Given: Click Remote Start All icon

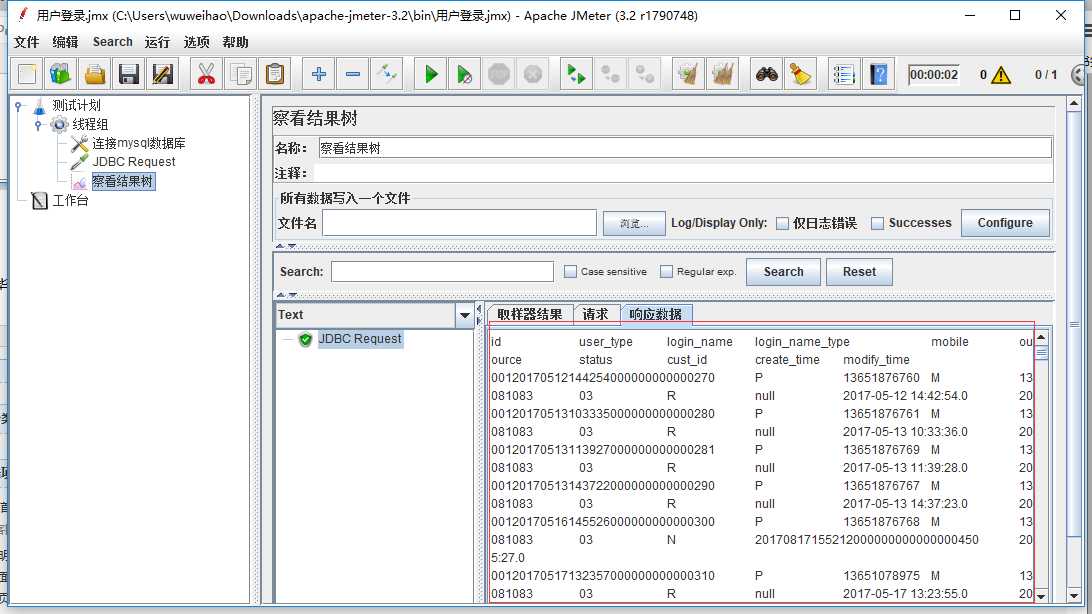Looking at the screenshot, I should 577,74.
